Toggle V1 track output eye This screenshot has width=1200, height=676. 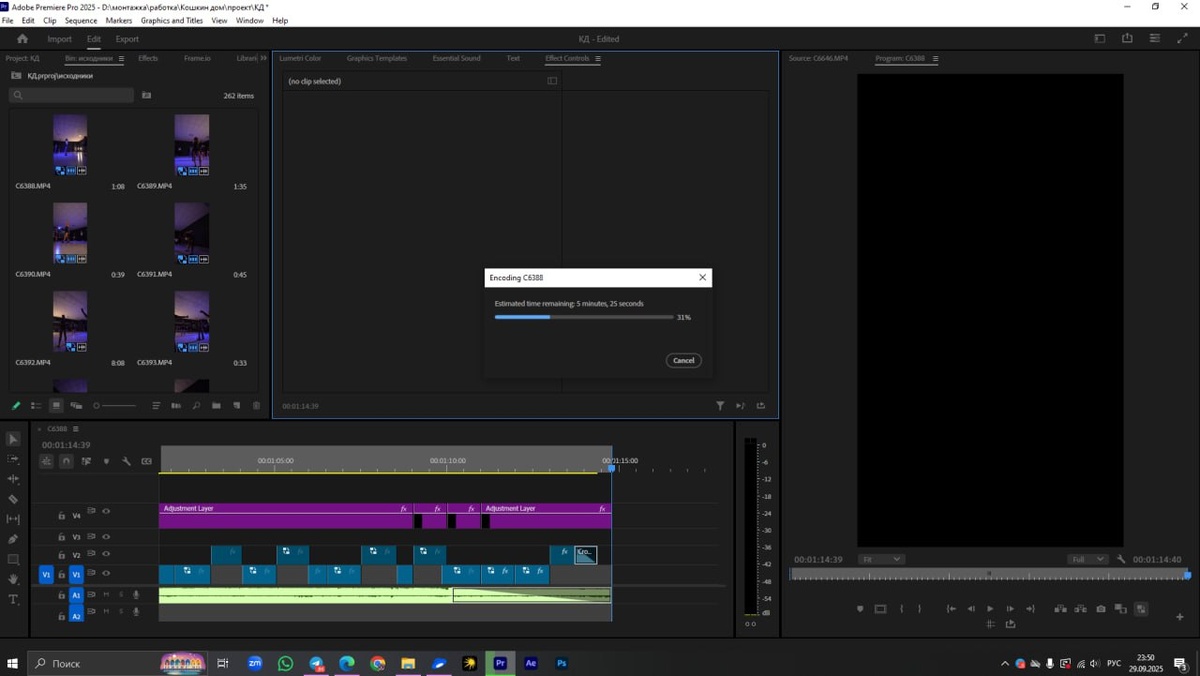106,574
